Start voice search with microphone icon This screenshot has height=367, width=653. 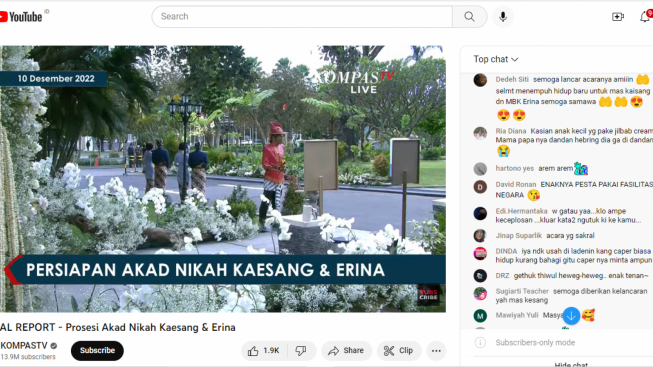503,17
